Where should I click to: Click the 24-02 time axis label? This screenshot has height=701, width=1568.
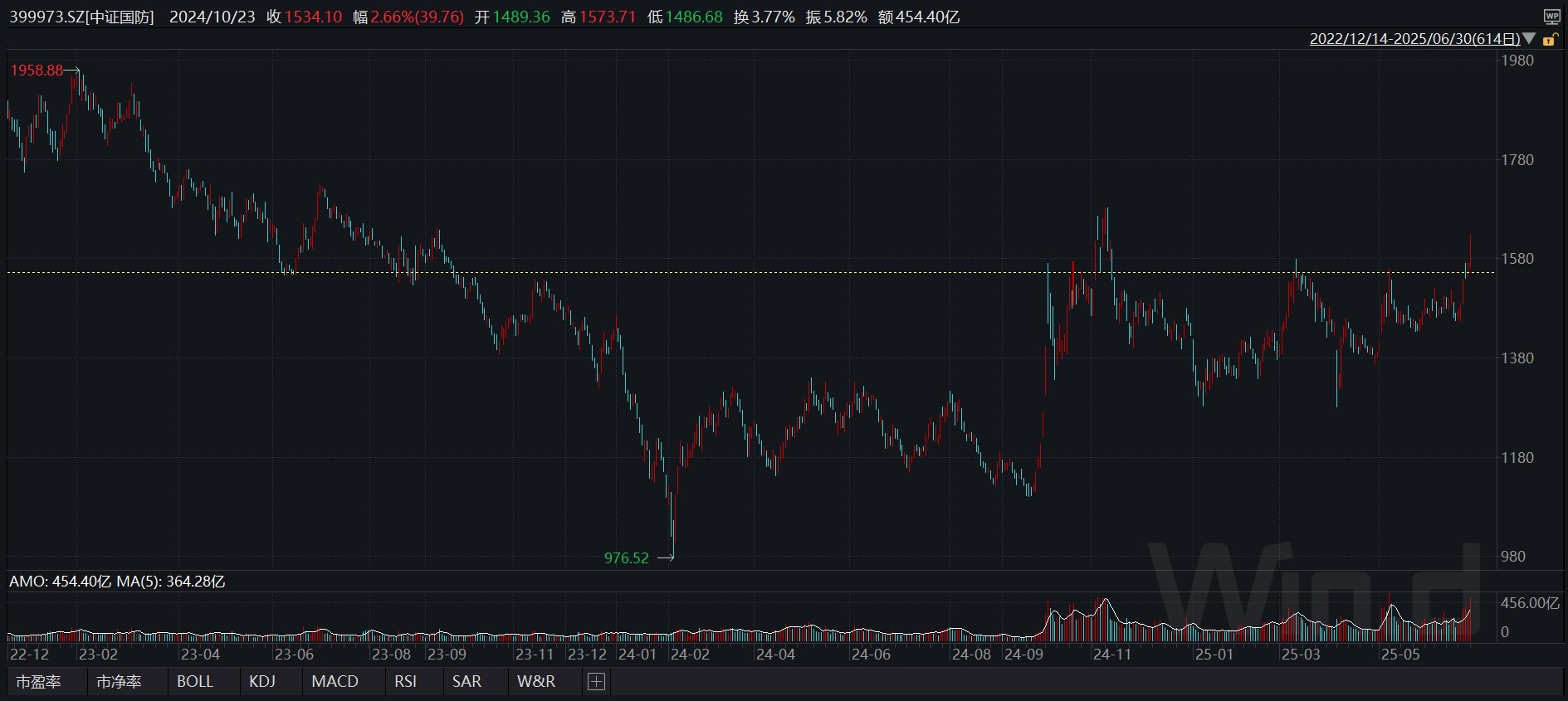click(x=691, y=655)
